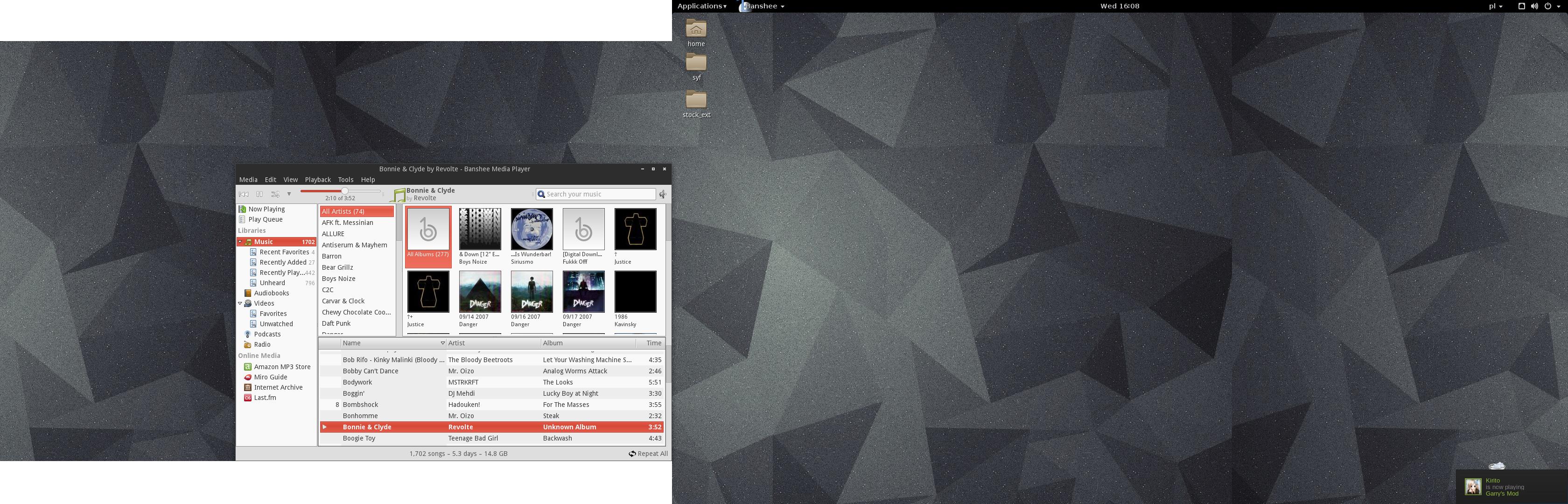Click the Unheard playlist icon
Viewport: 1568px width, 504px height.
point(253,283)
